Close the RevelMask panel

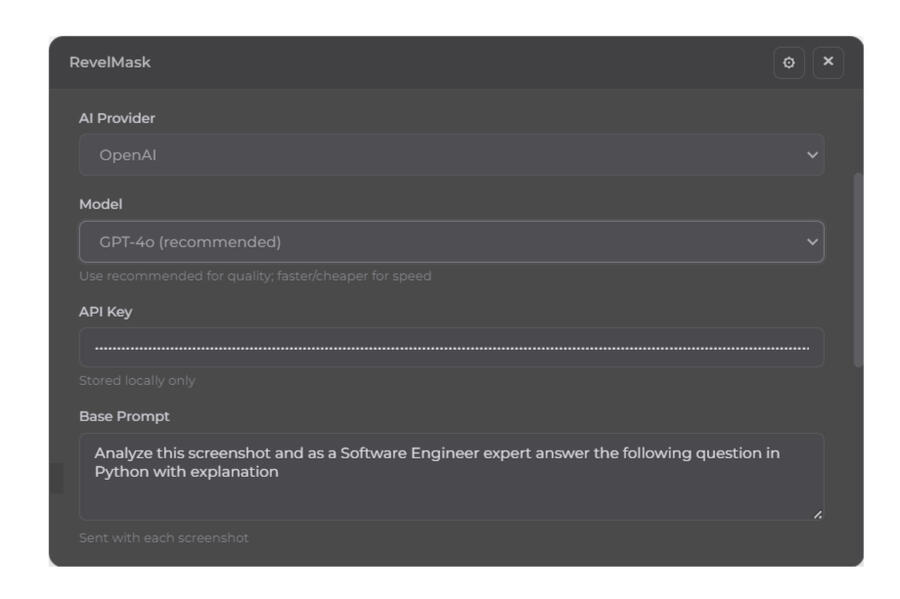tap(828, 63)
